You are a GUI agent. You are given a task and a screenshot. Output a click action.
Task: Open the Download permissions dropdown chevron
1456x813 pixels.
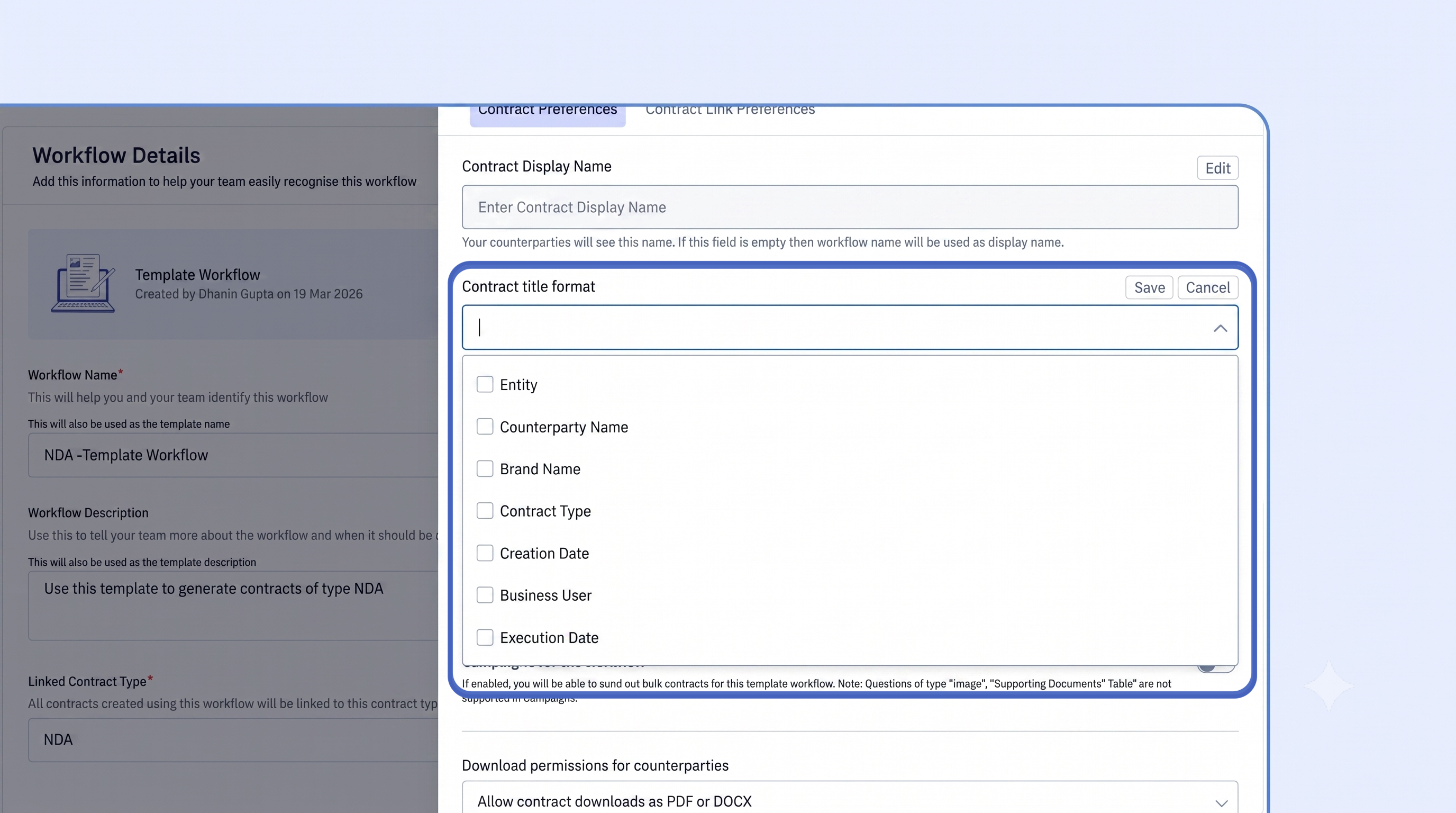[1222, 803]
